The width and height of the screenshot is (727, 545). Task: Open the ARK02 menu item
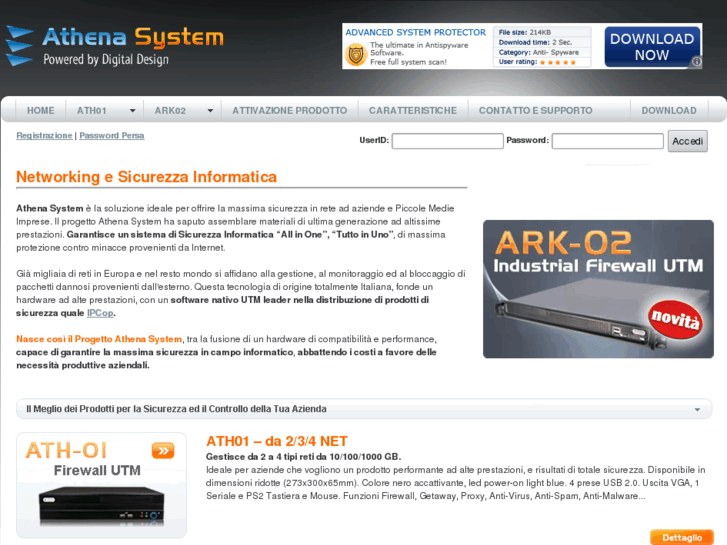[170, 111]
